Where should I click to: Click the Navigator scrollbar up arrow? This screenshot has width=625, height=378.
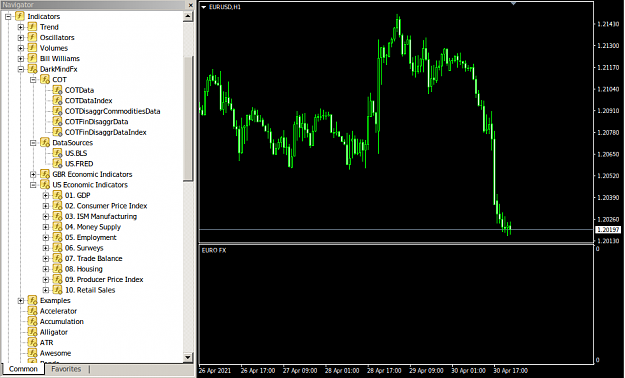(x=188, y=16)
